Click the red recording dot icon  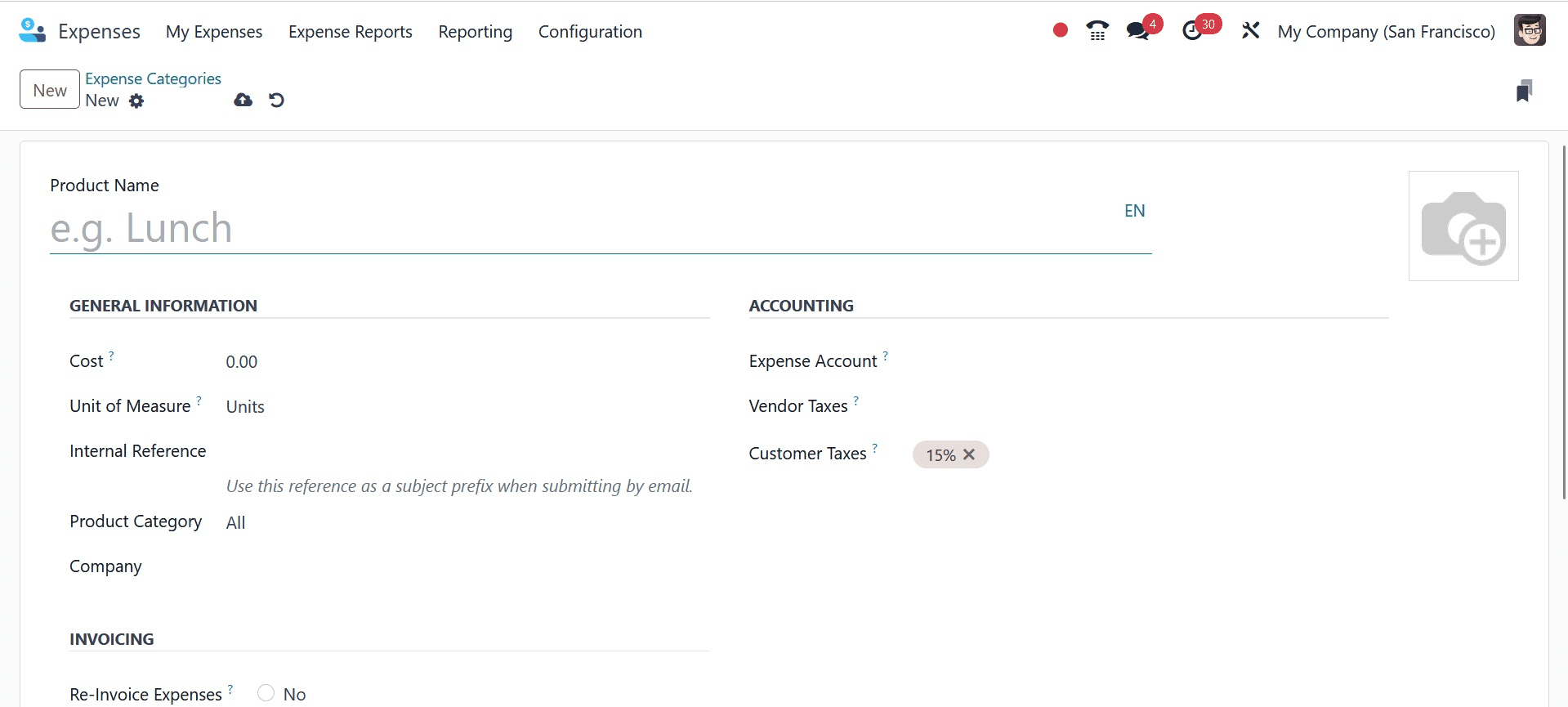pos(1061,30)
